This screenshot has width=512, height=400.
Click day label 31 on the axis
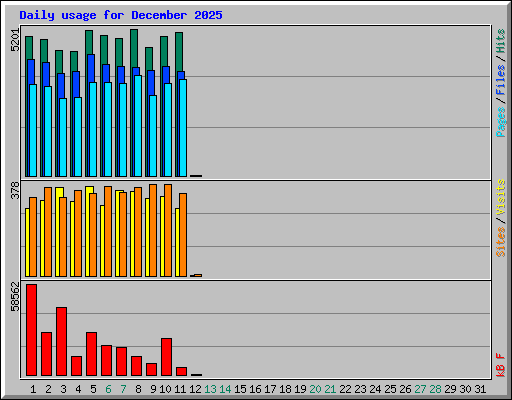(480, 389)
